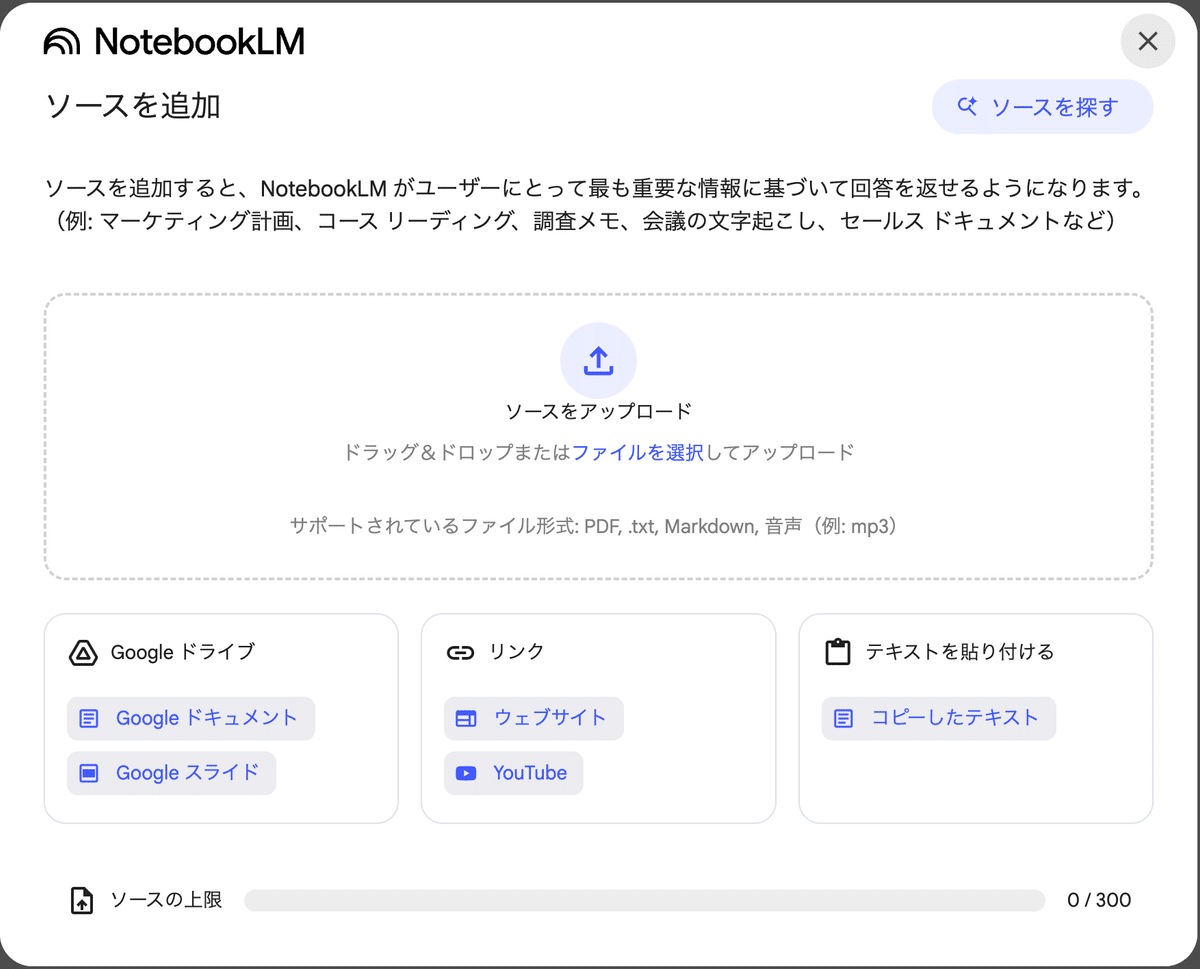Image resolution: width=1200 pixels, height=969 pixels.
Task: Click the supported file formats text
Action: pyautogui.click(x=598, y=526)
